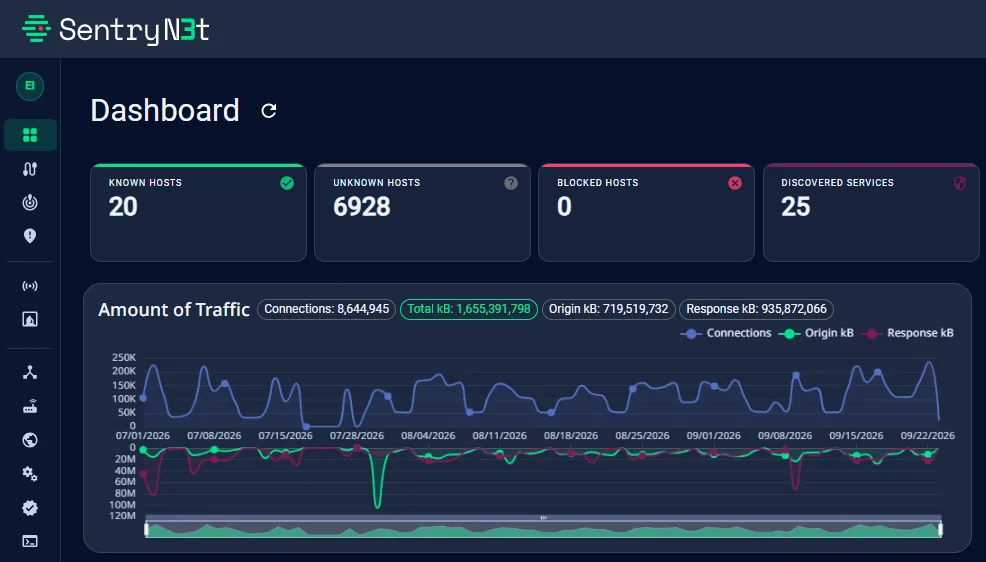Image resolution: width=986 pixels, height=562 pixels.
Task: Open the alert location pin sidebar icon
Action: [x=30, y=236]
